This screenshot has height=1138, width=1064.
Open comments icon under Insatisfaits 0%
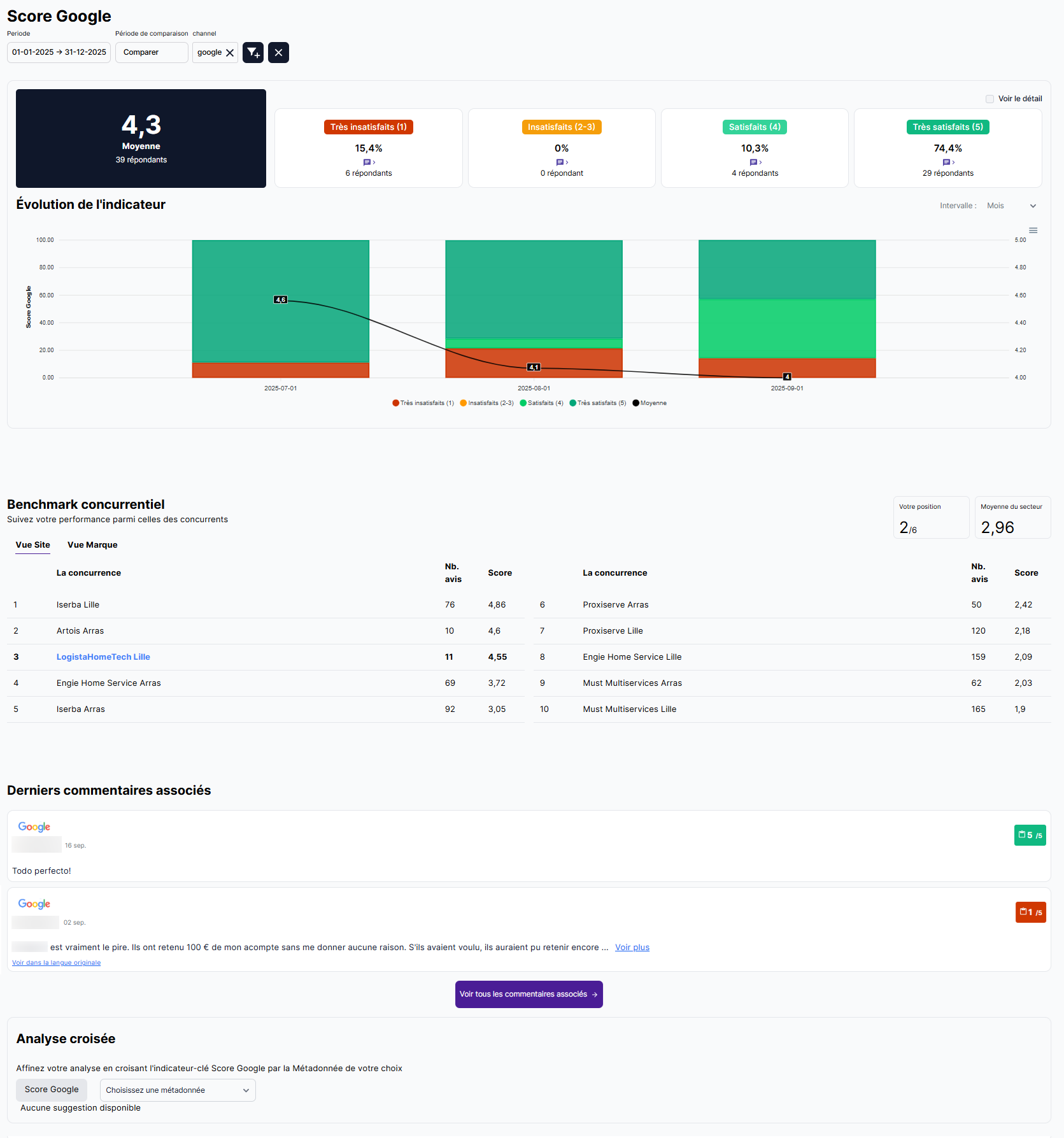pyautogui.click(x=562, y=162)
